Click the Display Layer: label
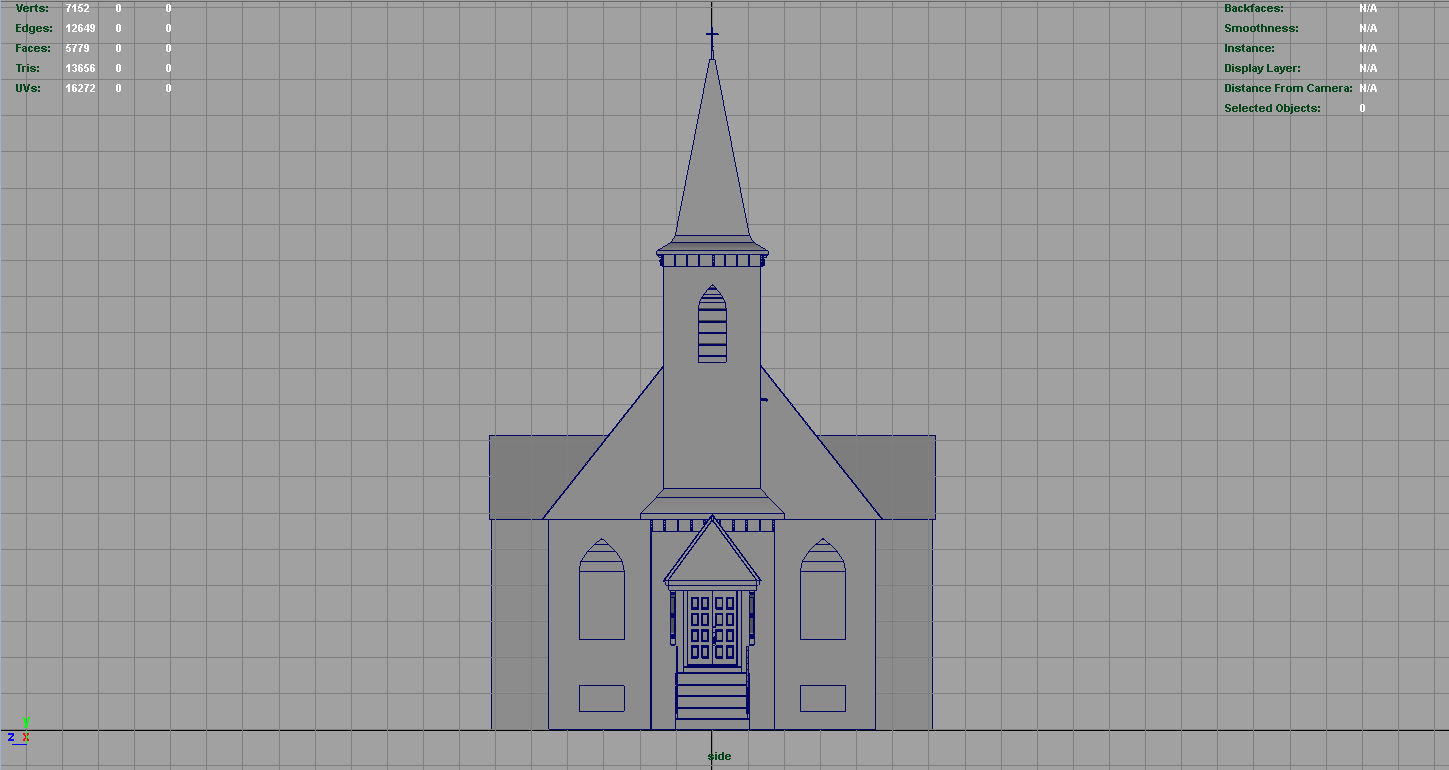The width and height of the screenshot is (1449, 770). tap(1262, 68)
